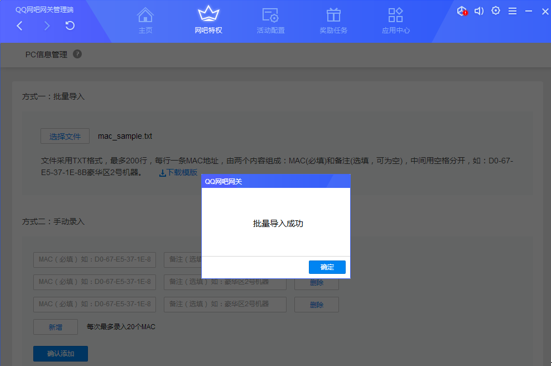
Task: Open the 应用中心 apps tab
Action: 396,20
